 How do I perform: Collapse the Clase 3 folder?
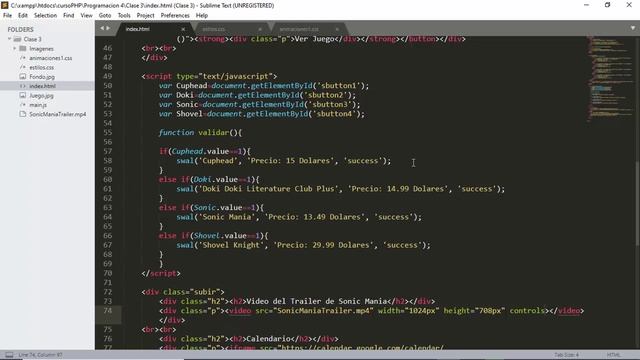point(9,39)
